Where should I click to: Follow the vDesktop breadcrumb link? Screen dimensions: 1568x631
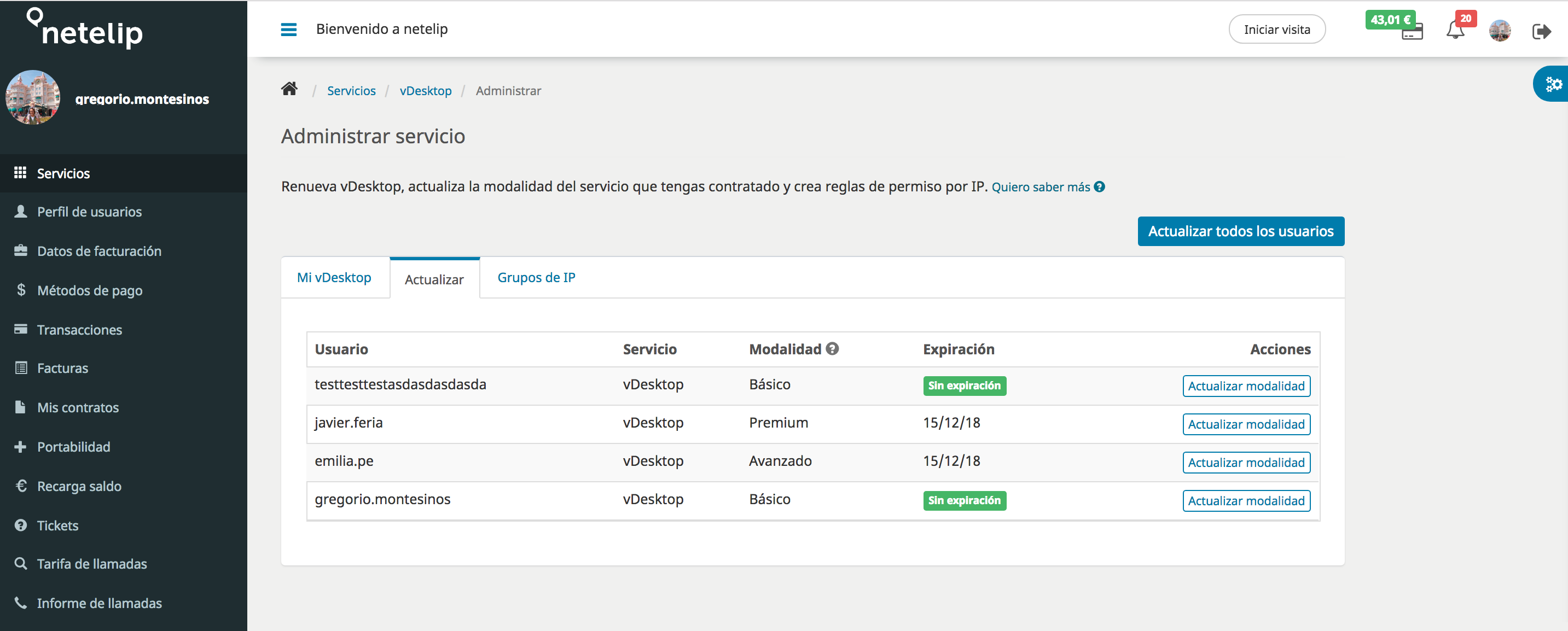(426, 91)
